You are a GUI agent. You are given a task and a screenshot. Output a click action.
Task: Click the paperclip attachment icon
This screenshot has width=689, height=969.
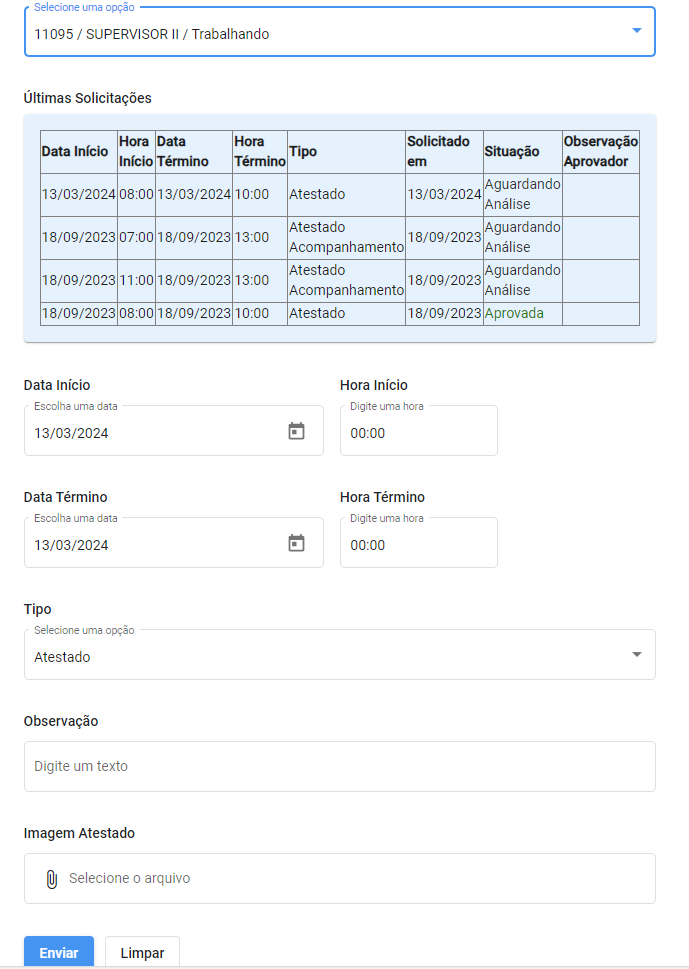tap(52, 879)
